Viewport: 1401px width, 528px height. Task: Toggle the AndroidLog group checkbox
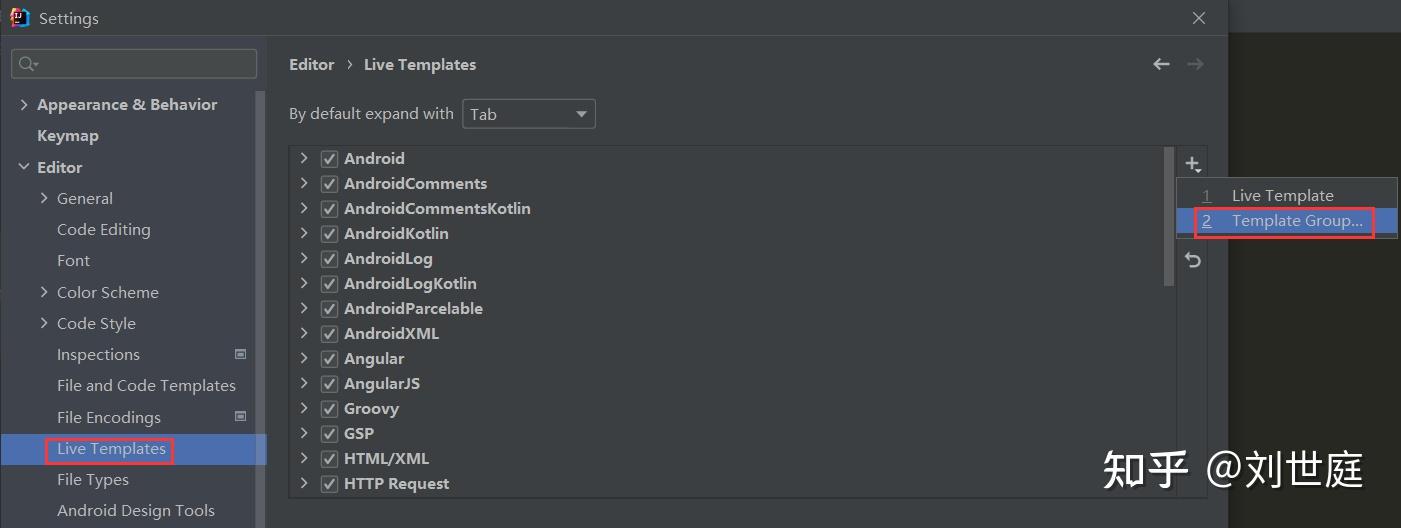329,259
